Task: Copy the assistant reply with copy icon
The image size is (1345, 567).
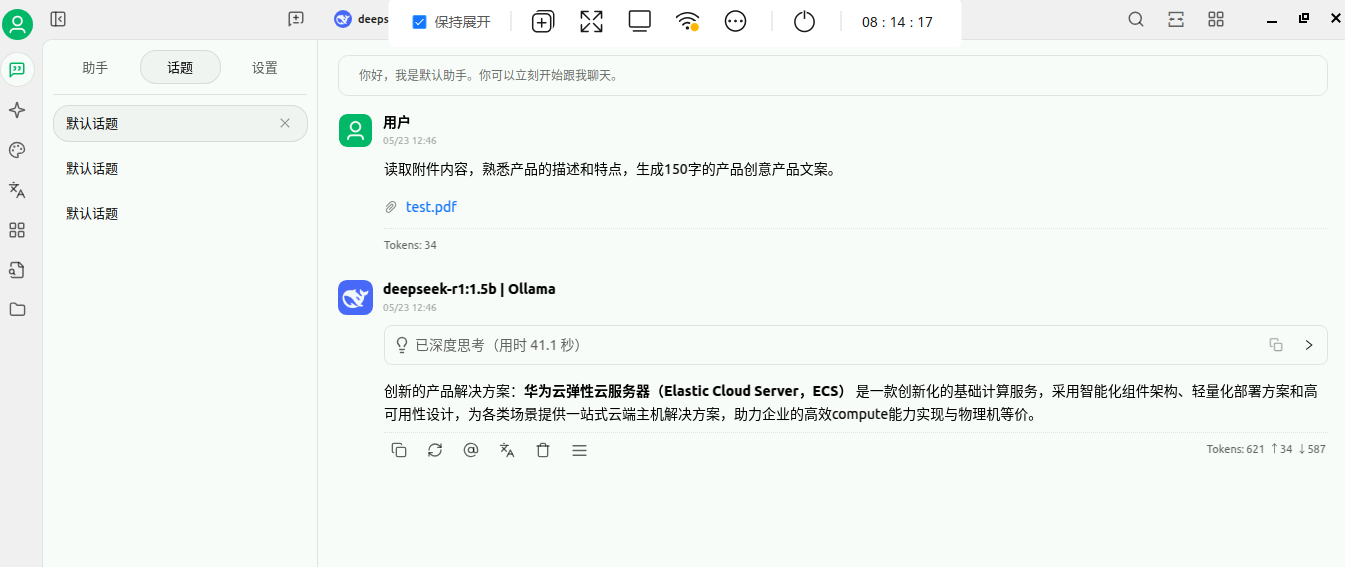Action: coord(399,450)
